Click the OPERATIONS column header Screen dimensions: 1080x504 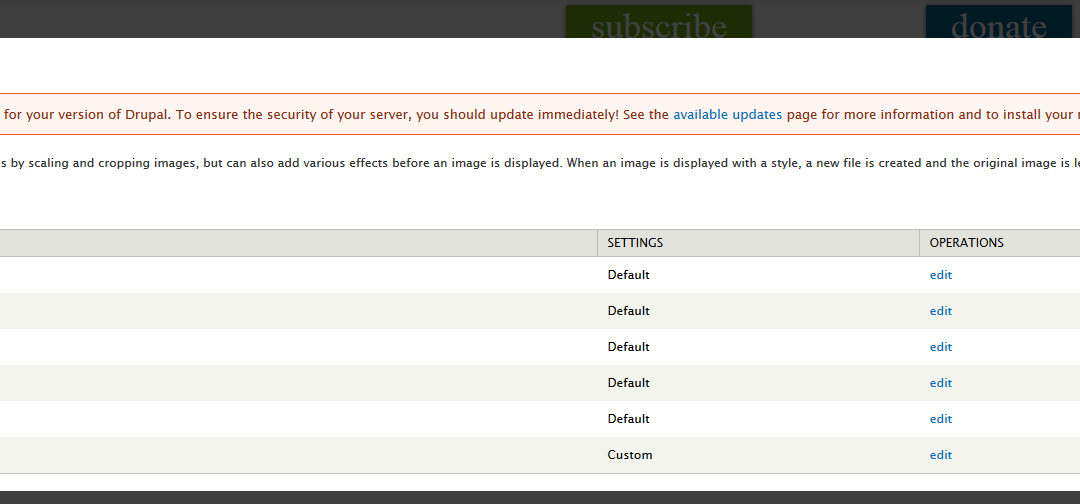click(966, 243)
